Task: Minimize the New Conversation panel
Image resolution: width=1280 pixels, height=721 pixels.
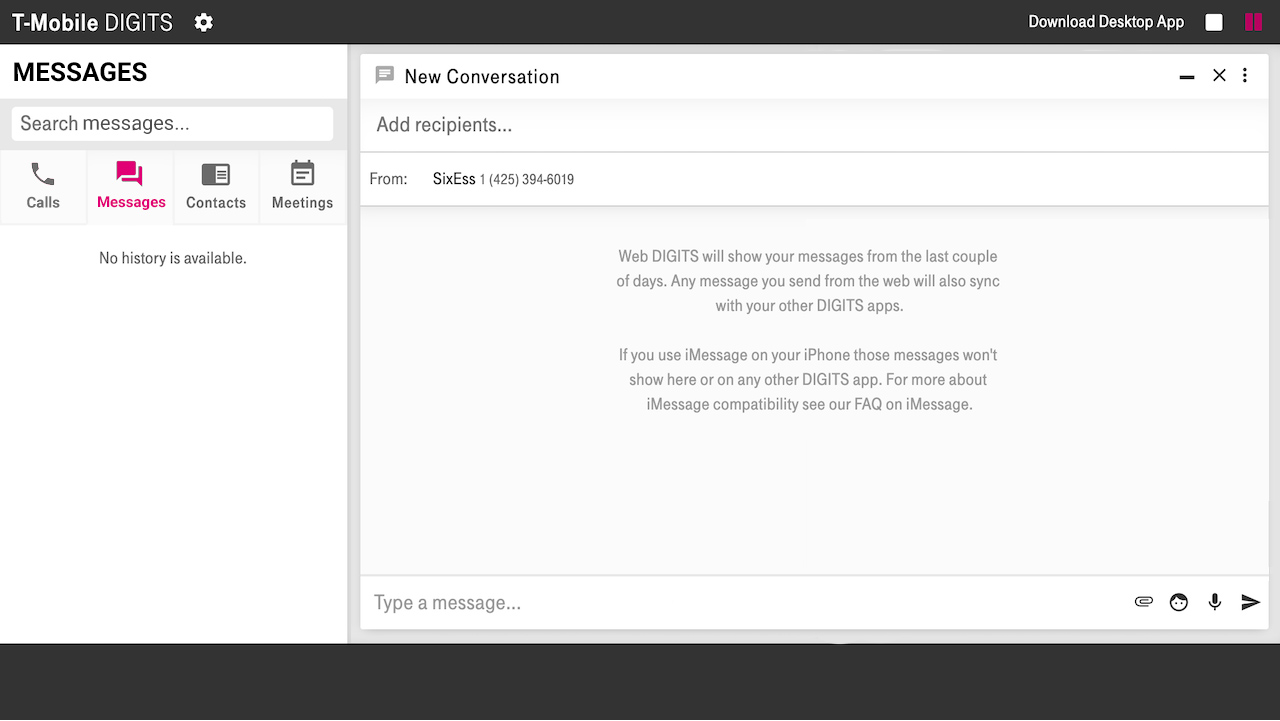Action: pyautogui.click(x=1187, y=76)
